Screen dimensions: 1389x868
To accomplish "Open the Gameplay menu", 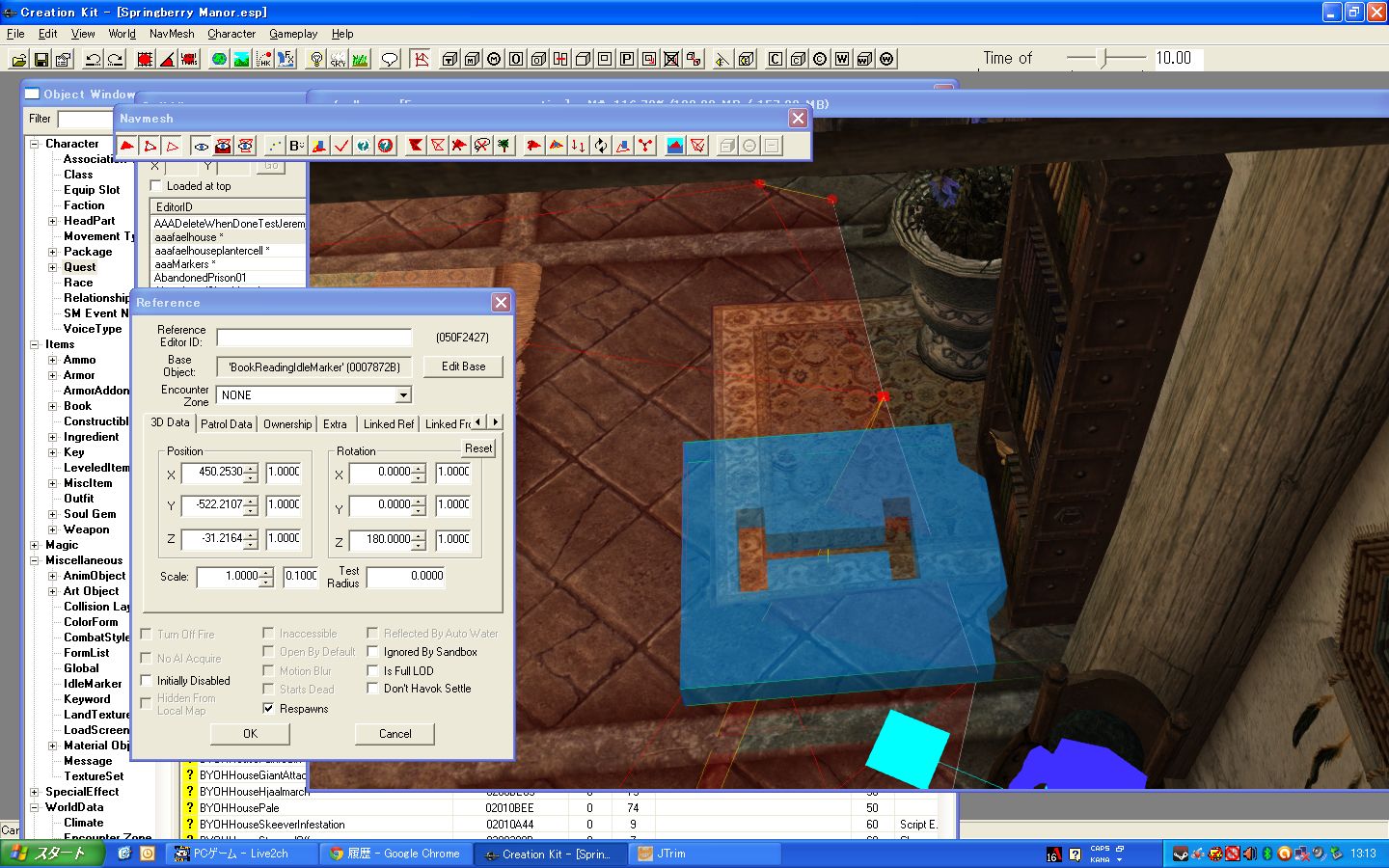I will coord(293,34).
